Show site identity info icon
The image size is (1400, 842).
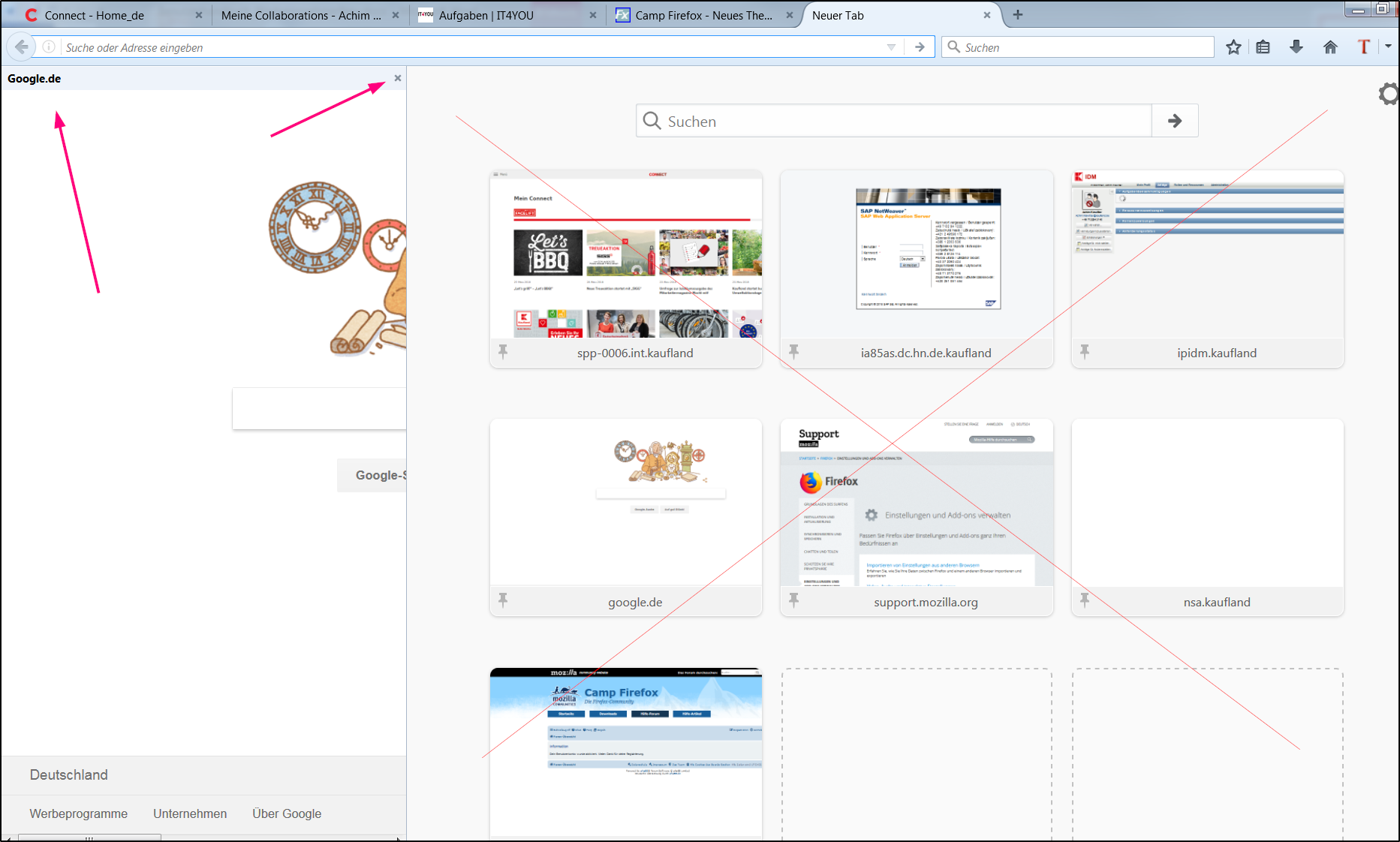click(49, 47)
